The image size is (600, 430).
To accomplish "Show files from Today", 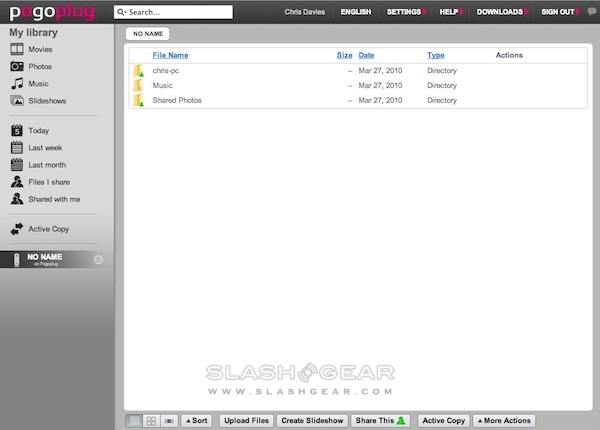I will [38, 131].
